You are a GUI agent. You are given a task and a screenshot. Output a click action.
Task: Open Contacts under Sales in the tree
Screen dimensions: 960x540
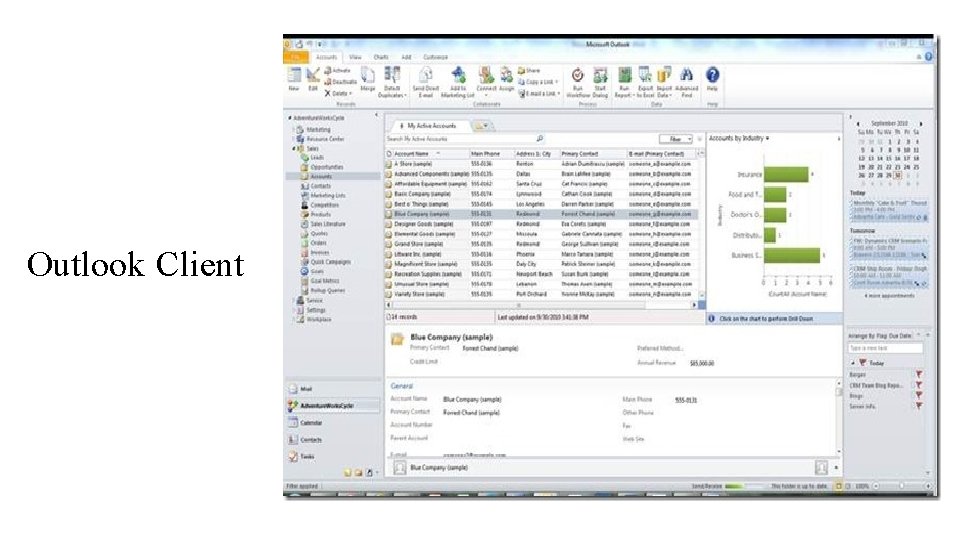[x=316, y=186]
